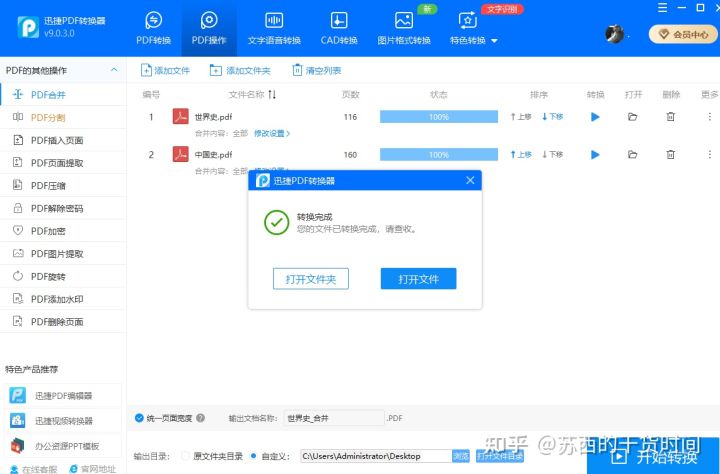Viewport: 720px width, 474px height.
Task: Select PDF旋转 in the sidebar
Action: [63, 276]
